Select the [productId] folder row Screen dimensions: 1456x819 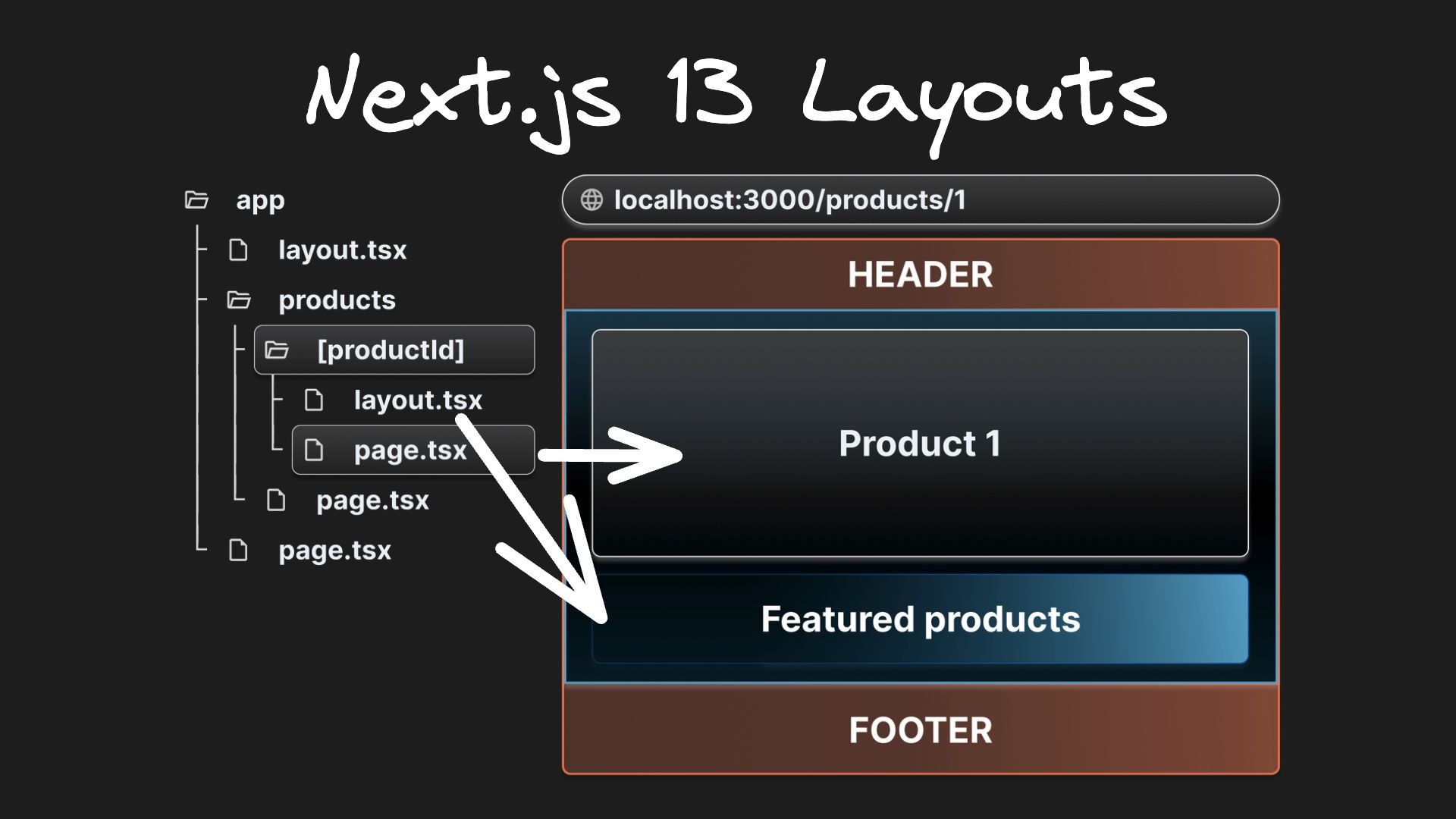[x=394, y=350]
